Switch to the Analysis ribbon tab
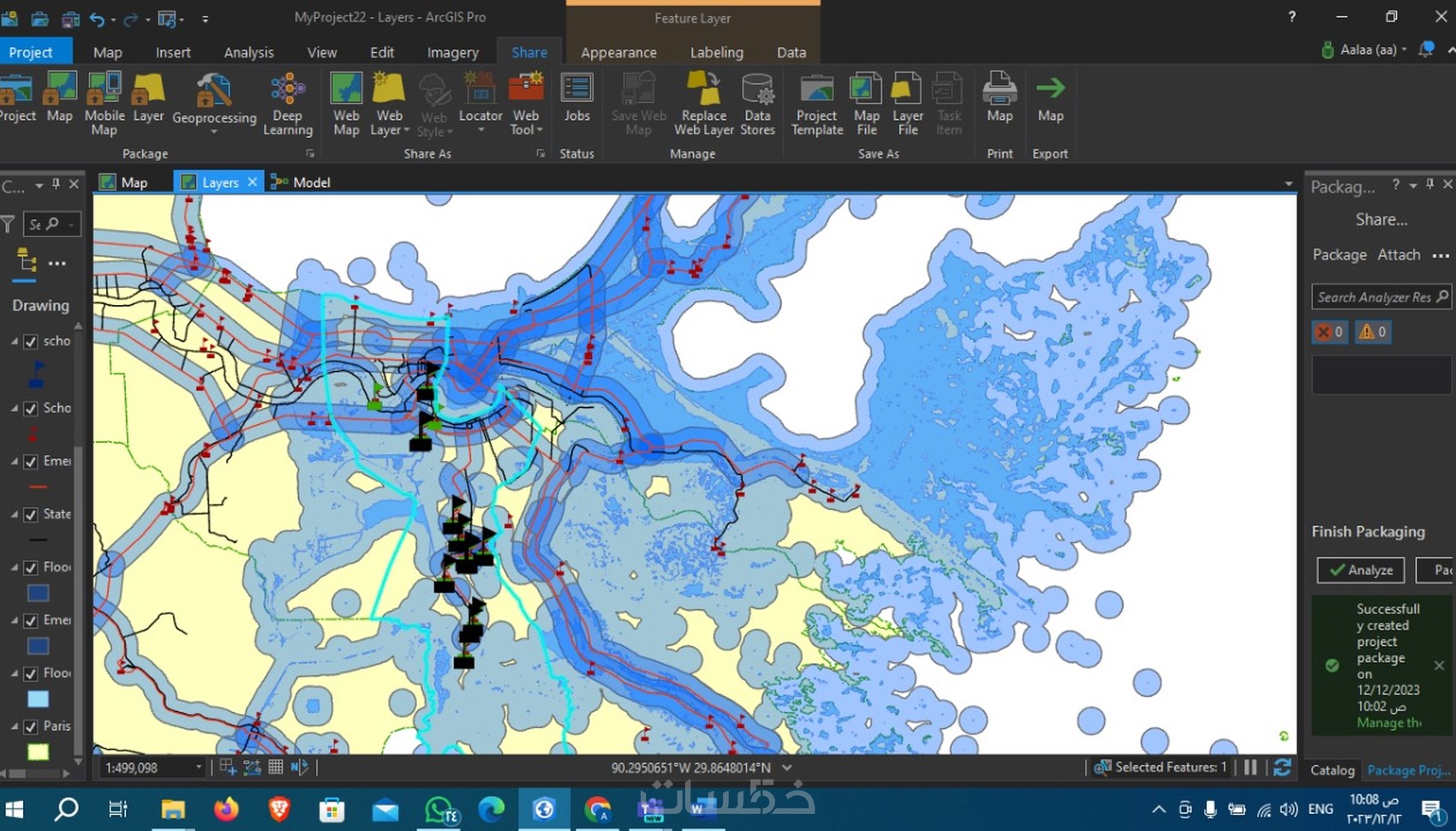This screenshot has height=831, width=1456. coord(248,51)
